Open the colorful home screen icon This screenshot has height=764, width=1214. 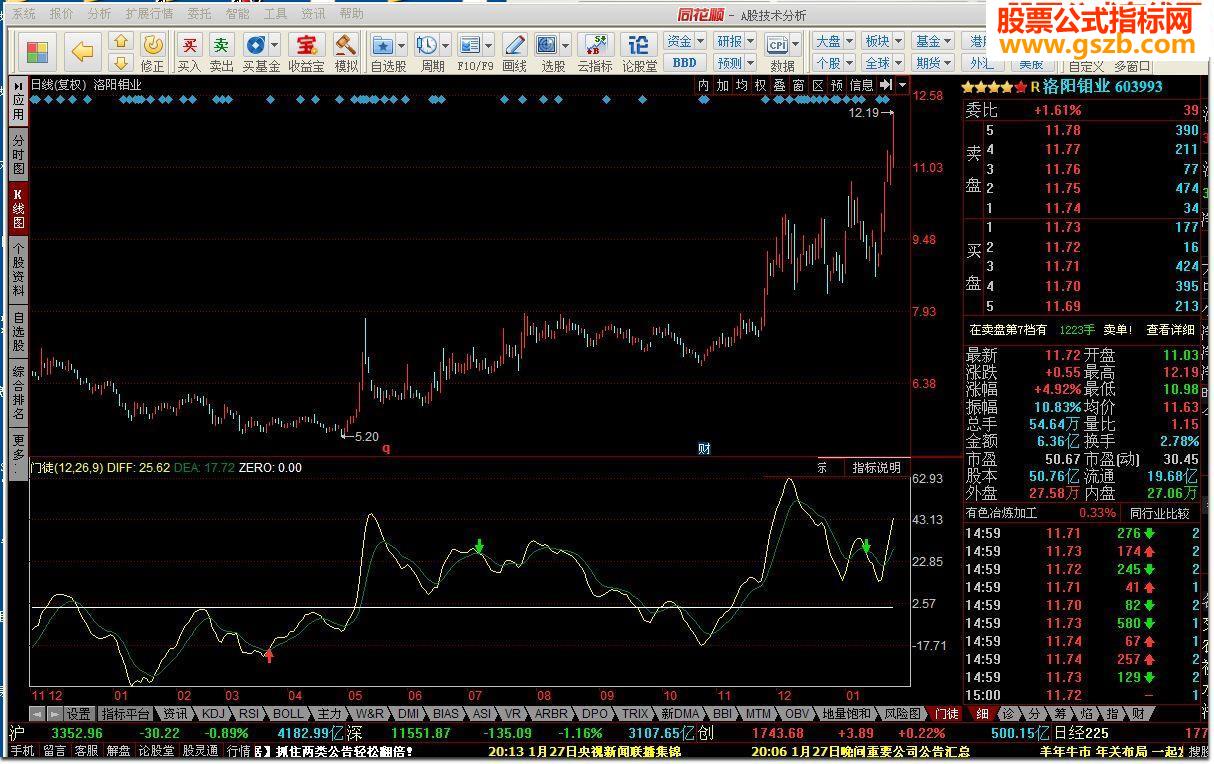tap(37, 52)
